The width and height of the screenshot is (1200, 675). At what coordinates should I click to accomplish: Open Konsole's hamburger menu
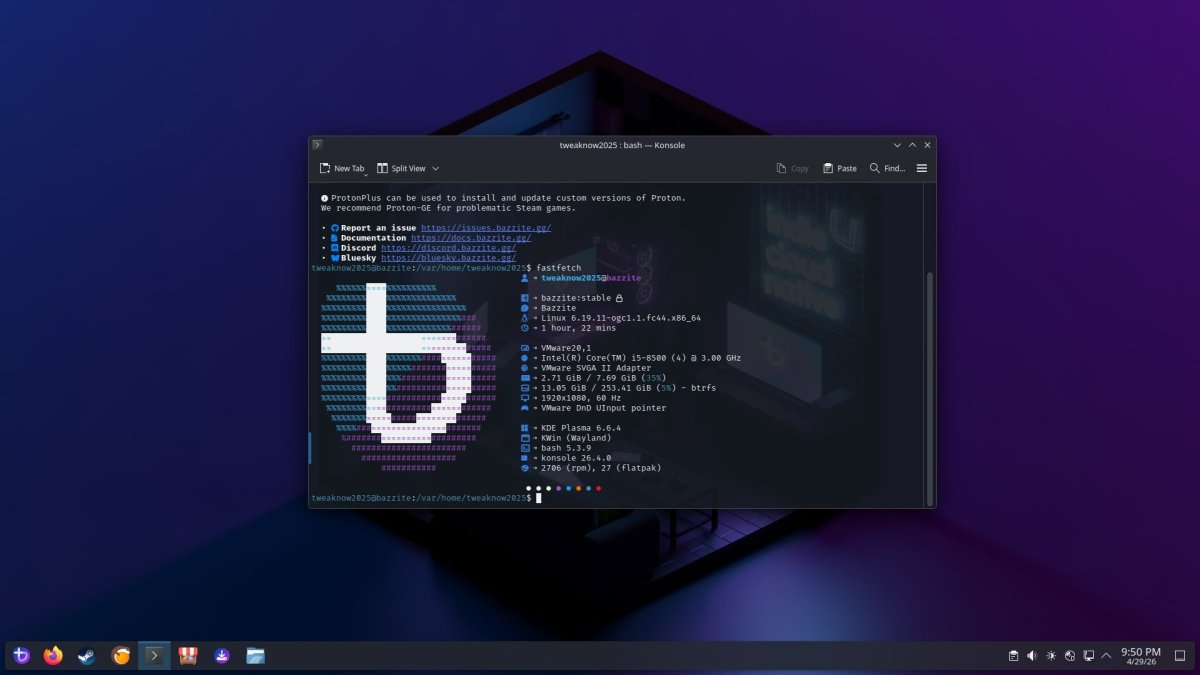921,168
